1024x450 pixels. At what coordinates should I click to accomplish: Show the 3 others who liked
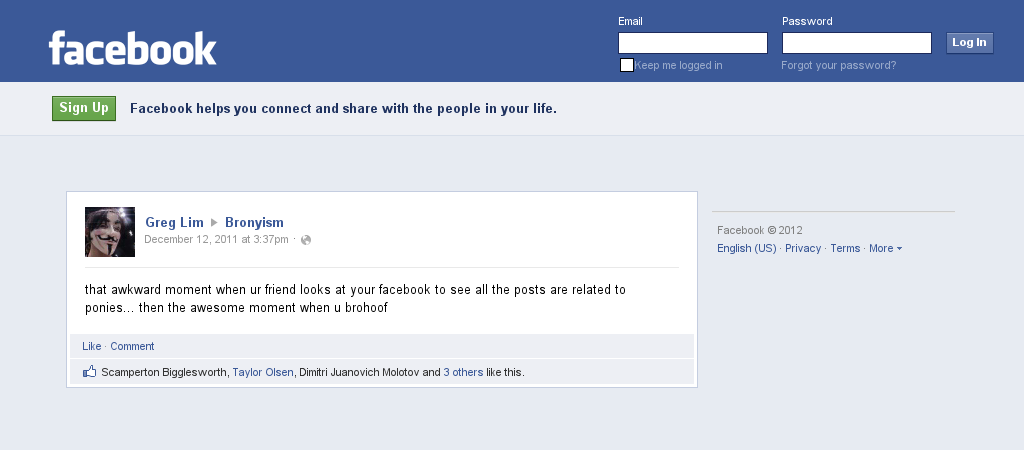pos(463,372)
